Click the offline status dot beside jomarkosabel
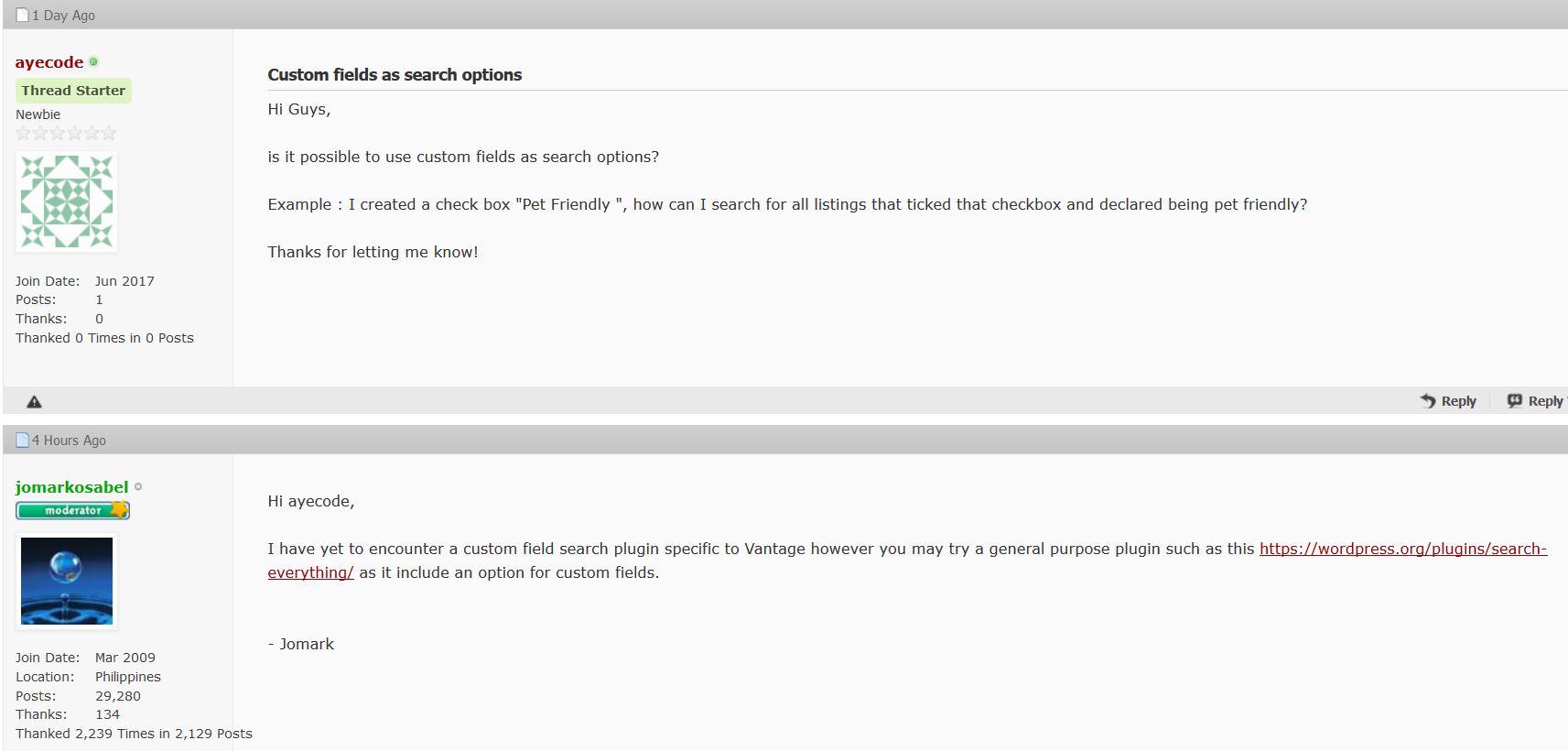This screenshot has height=751, width=1568. coord(138,487)
